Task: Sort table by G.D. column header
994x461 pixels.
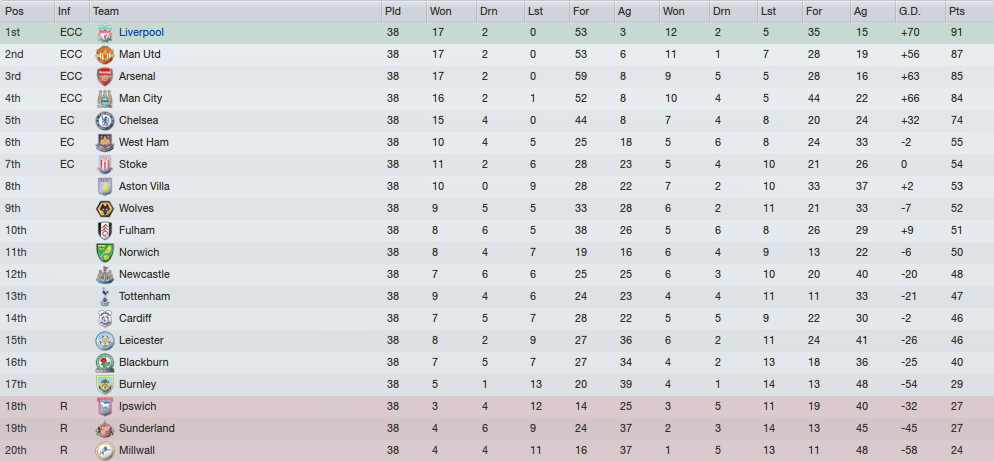Action: (x=919, y=11)
